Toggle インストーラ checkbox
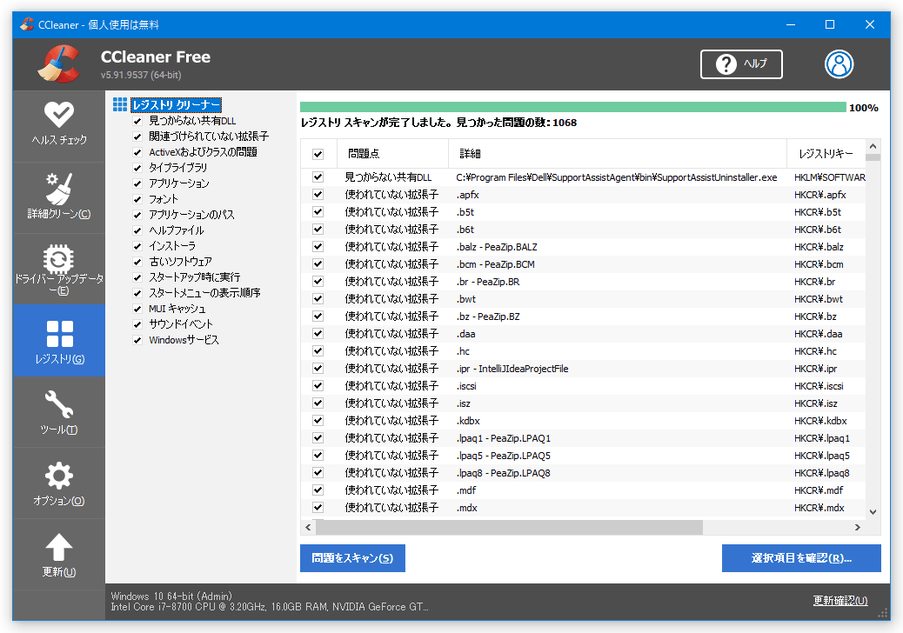 pyautogui.click(x=137, y=246)
